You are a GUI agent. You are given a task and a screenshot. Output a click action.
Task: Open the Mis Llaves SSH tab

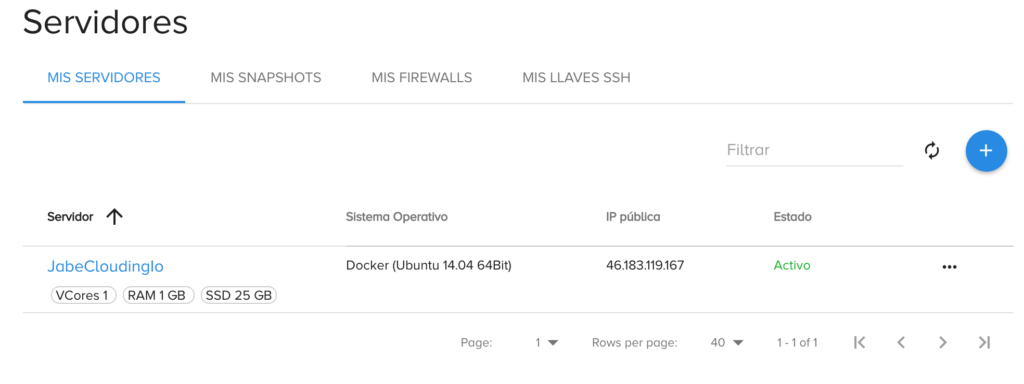pyautogui.click(x=576, y=78)
